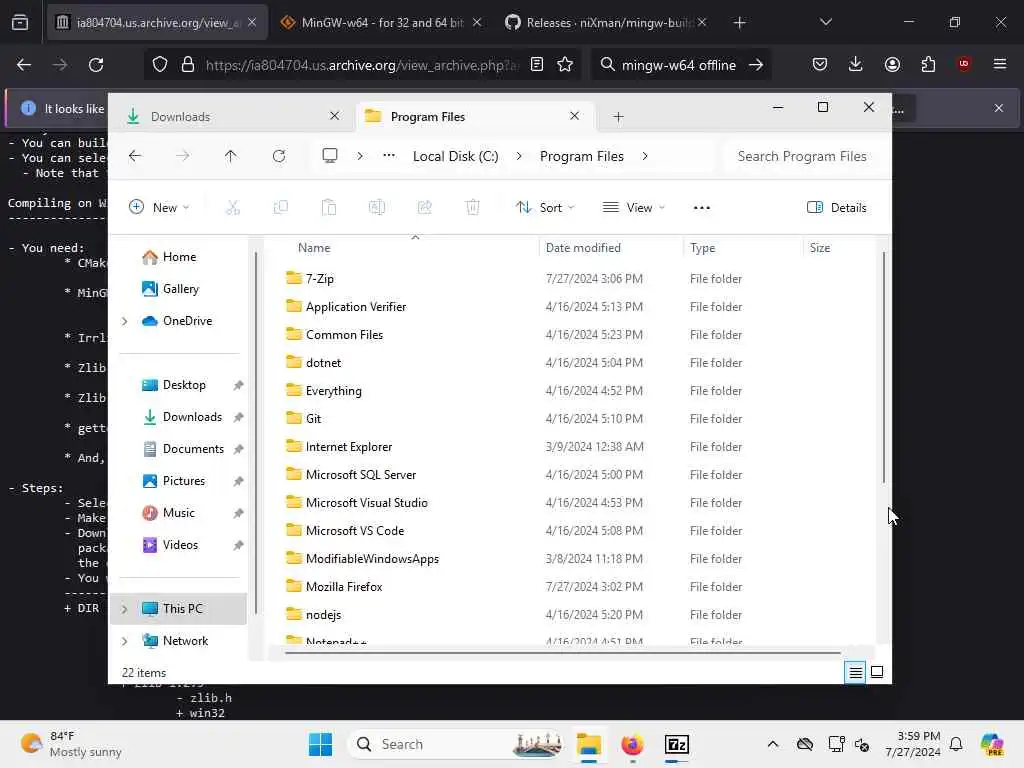Open the Firefox tab list icon at far left

[20, 22]
